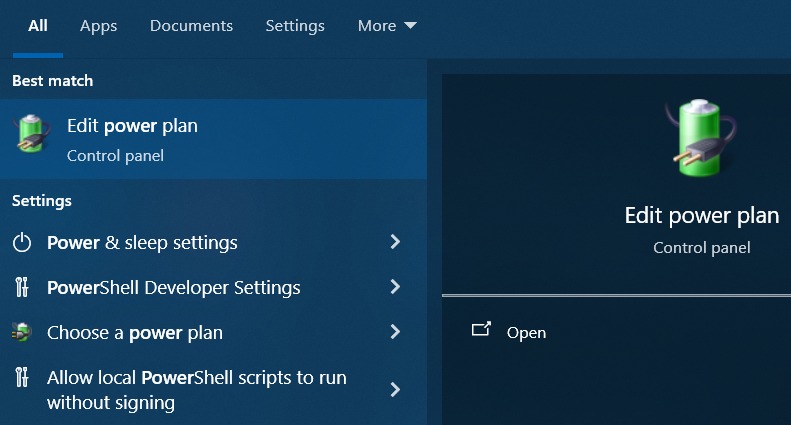Click the large battery icon in preview pane
The image size is (791, 425).
click(x=702, y=138)
